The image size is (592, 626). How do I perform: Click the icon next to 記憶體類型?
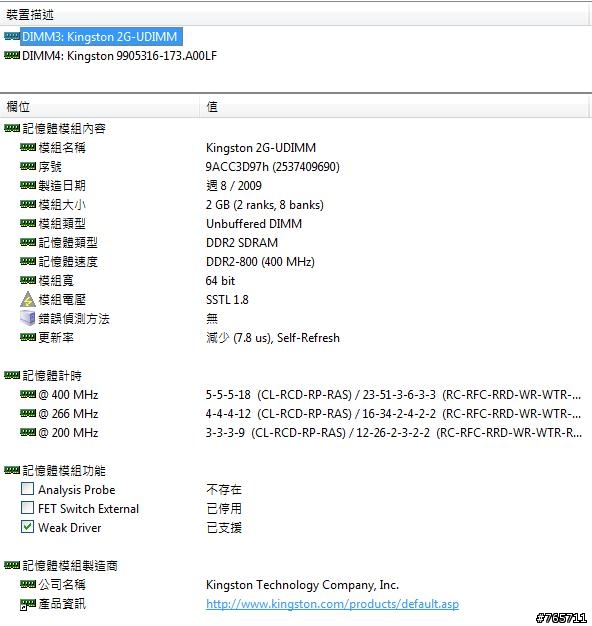28,242
